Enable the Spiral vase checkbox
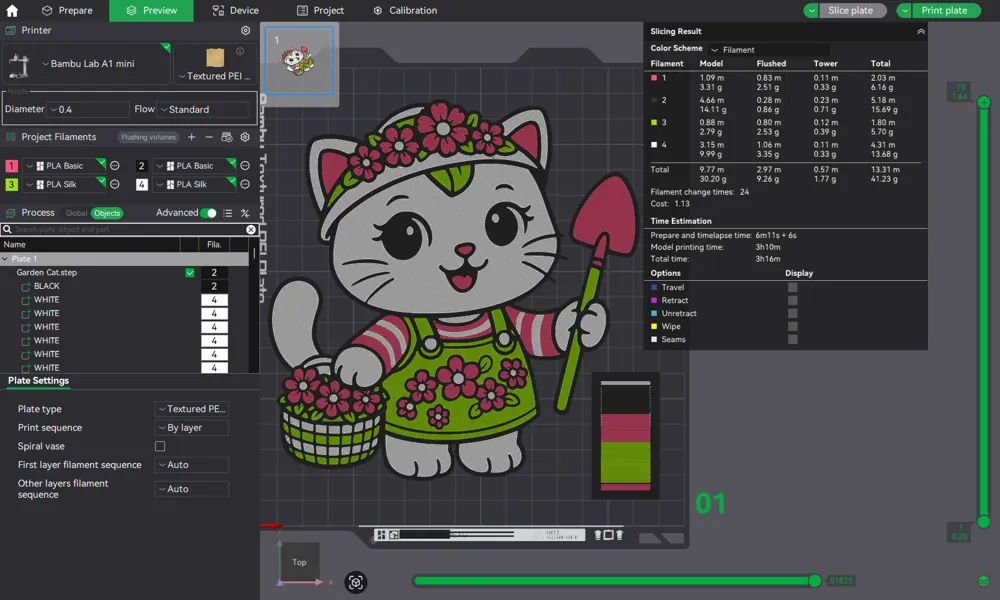Image resolution: width=1000 pixels, height=600 pixels. click(x=160, y=446)
